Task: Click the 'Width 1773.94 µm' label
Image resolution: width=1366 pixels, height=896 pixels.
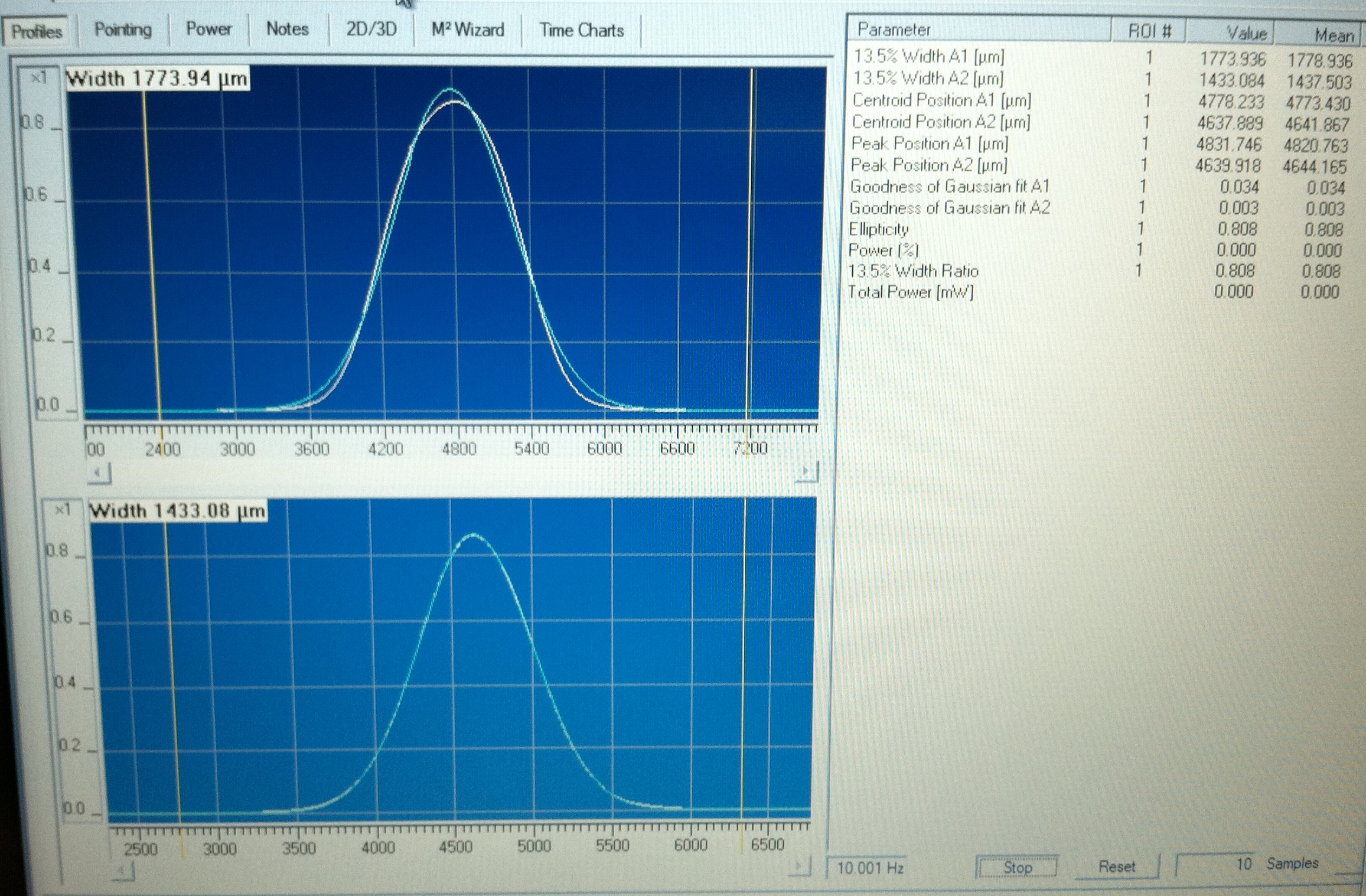Action: tap(157, 79)
